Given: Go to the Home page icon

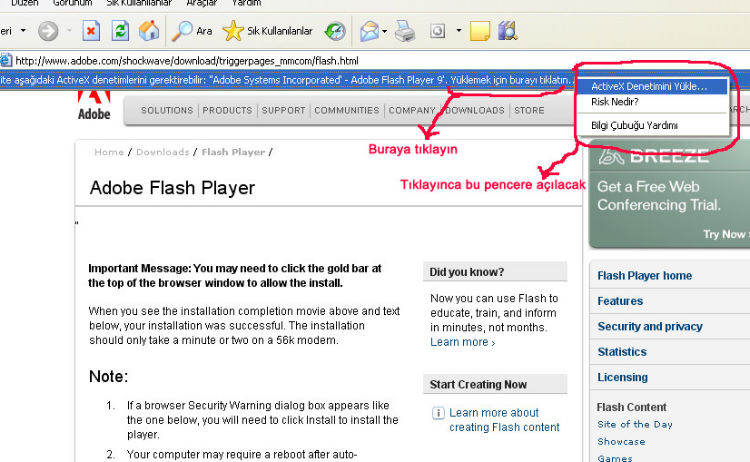Looking at the screenshot, I should [149, 31].
